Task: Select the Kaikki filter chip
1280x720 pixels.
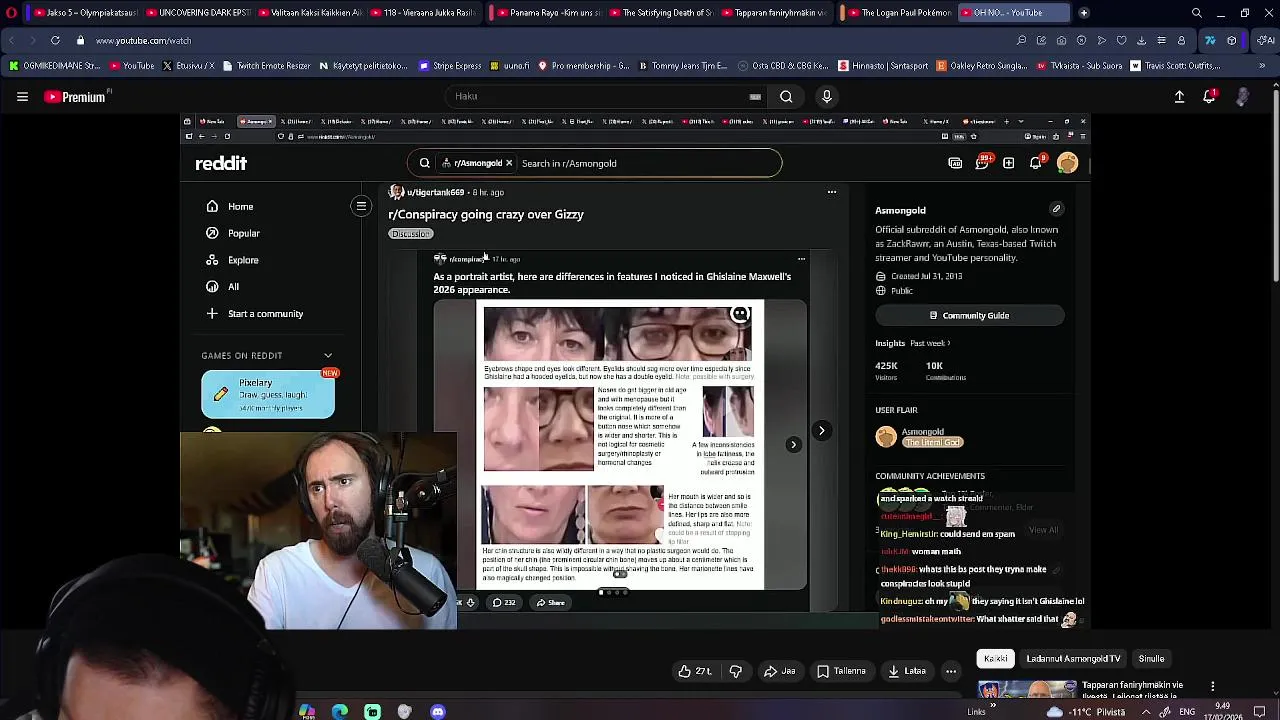Action: 996,659
